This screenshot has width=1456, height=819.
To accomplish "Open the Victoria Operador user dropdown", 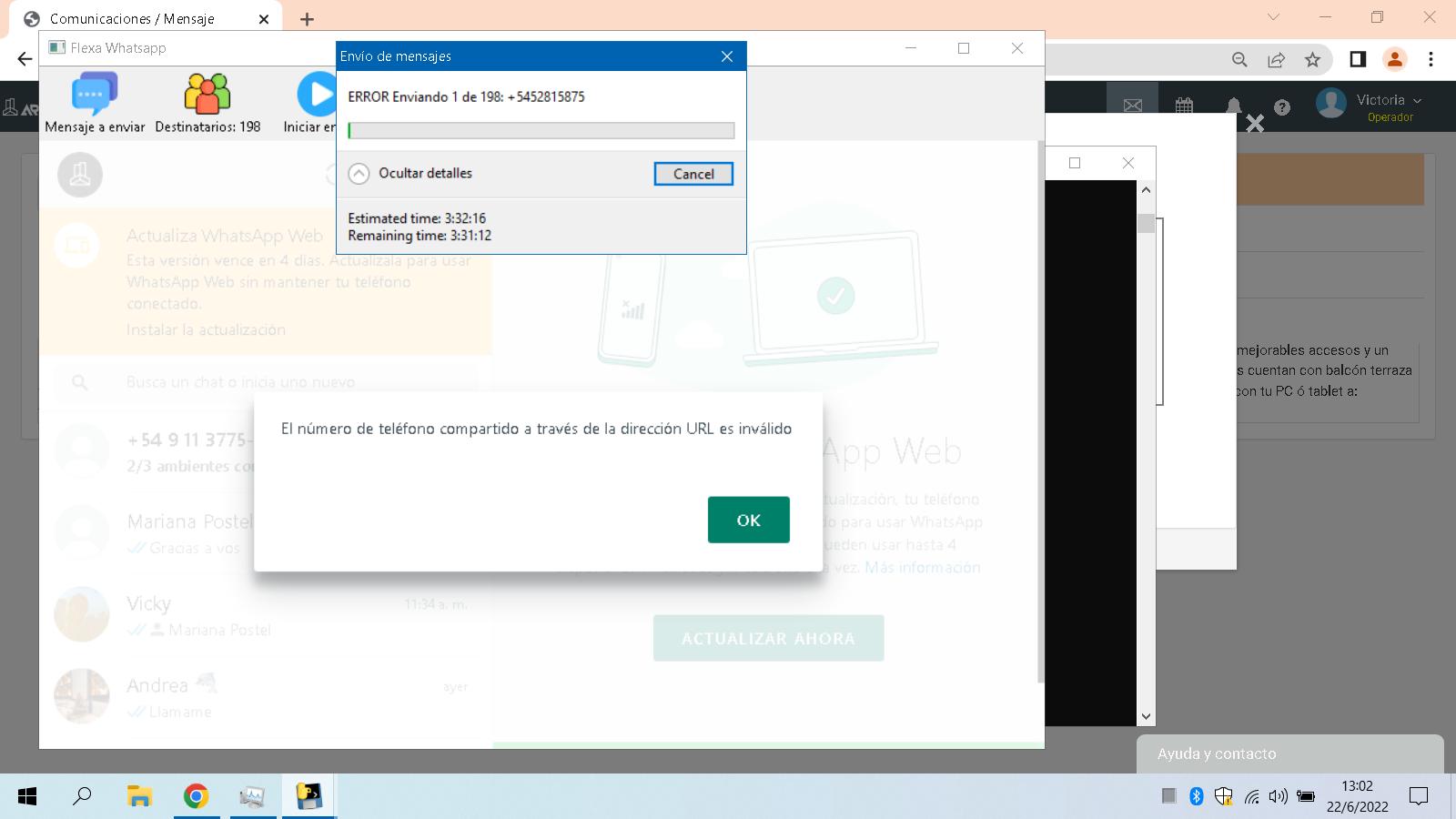I will (x=1370, y=105).
